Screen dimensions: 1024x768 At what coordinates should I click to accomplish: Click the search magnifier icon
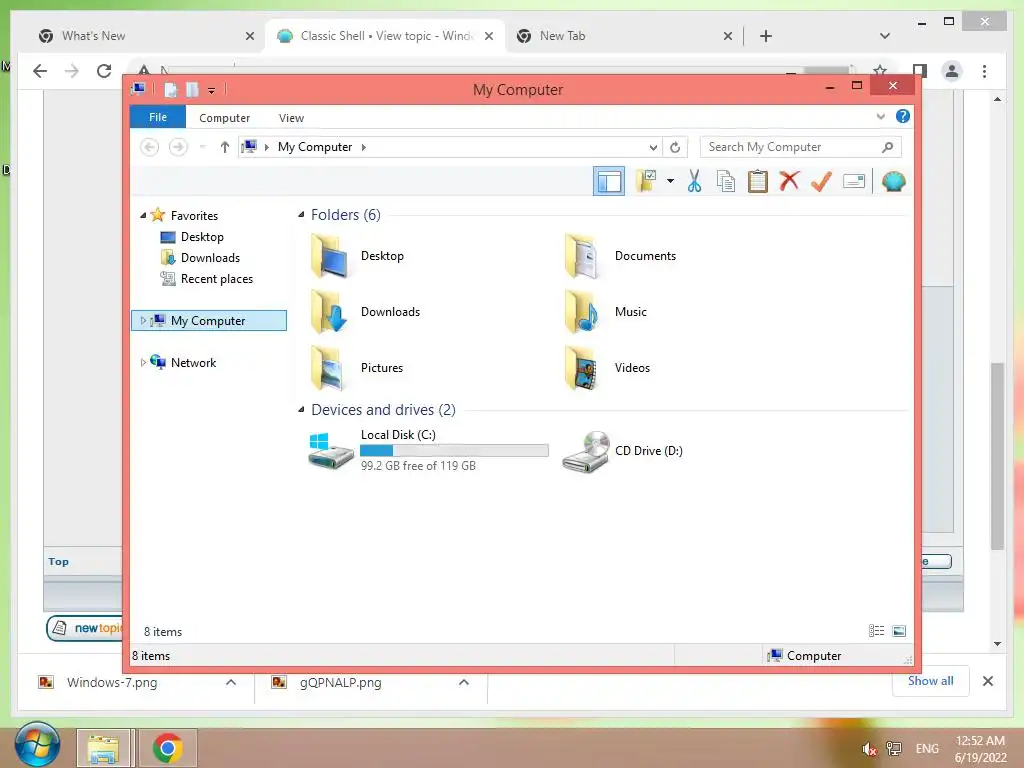887,147
